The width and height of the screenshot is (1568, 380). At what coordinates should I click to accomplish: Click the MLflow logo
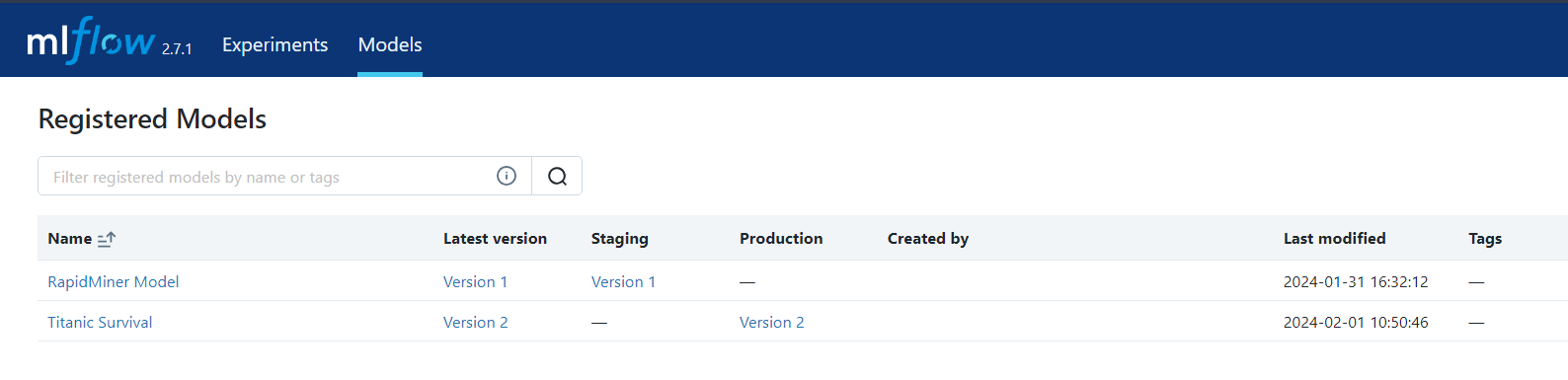click(x=91, y=41)
